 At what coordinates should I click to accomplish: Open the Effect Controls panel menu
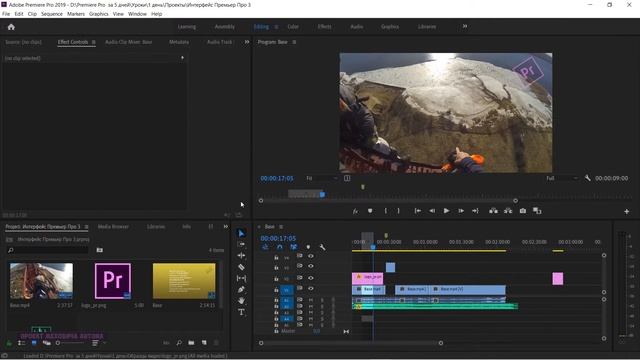93,42
